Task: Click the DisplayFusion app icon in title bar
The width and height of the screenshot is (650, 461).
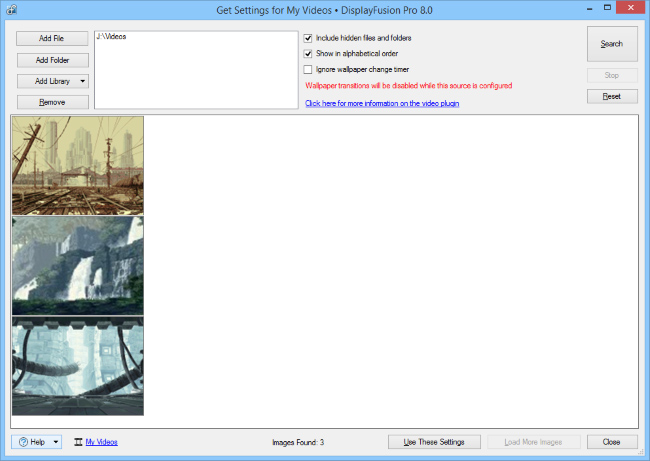Action: [x=12, y=9]
